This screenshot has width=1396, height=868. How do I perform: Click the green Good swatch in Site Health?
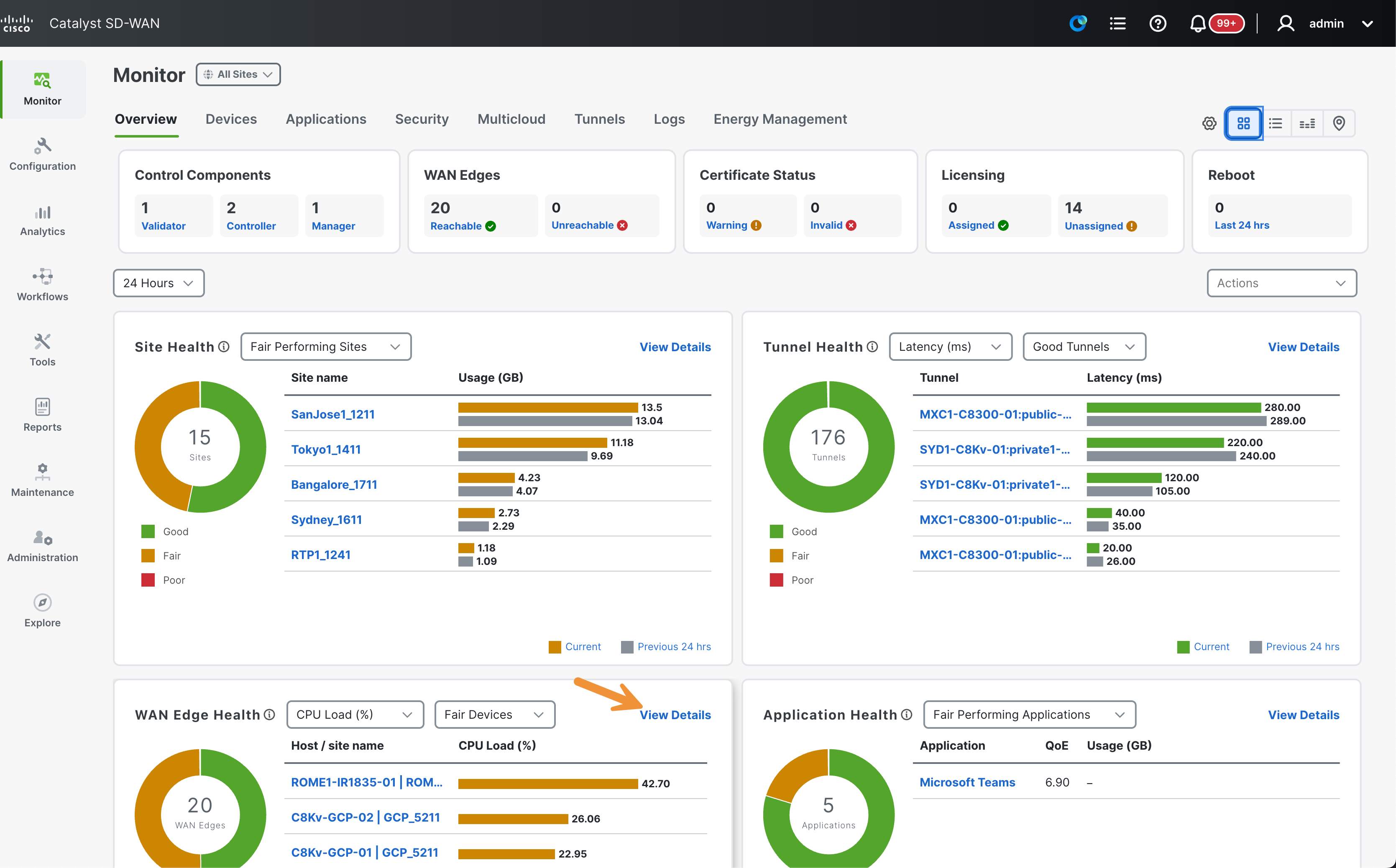pos(148,531)
